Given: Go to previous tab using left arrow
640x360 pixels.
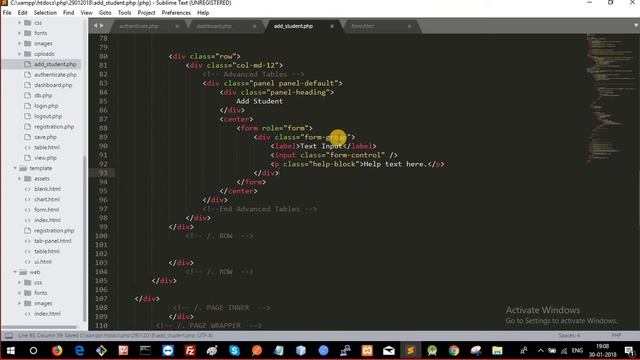Looking at the screenshot, I should pyautogui.click(x=96, y=26).
